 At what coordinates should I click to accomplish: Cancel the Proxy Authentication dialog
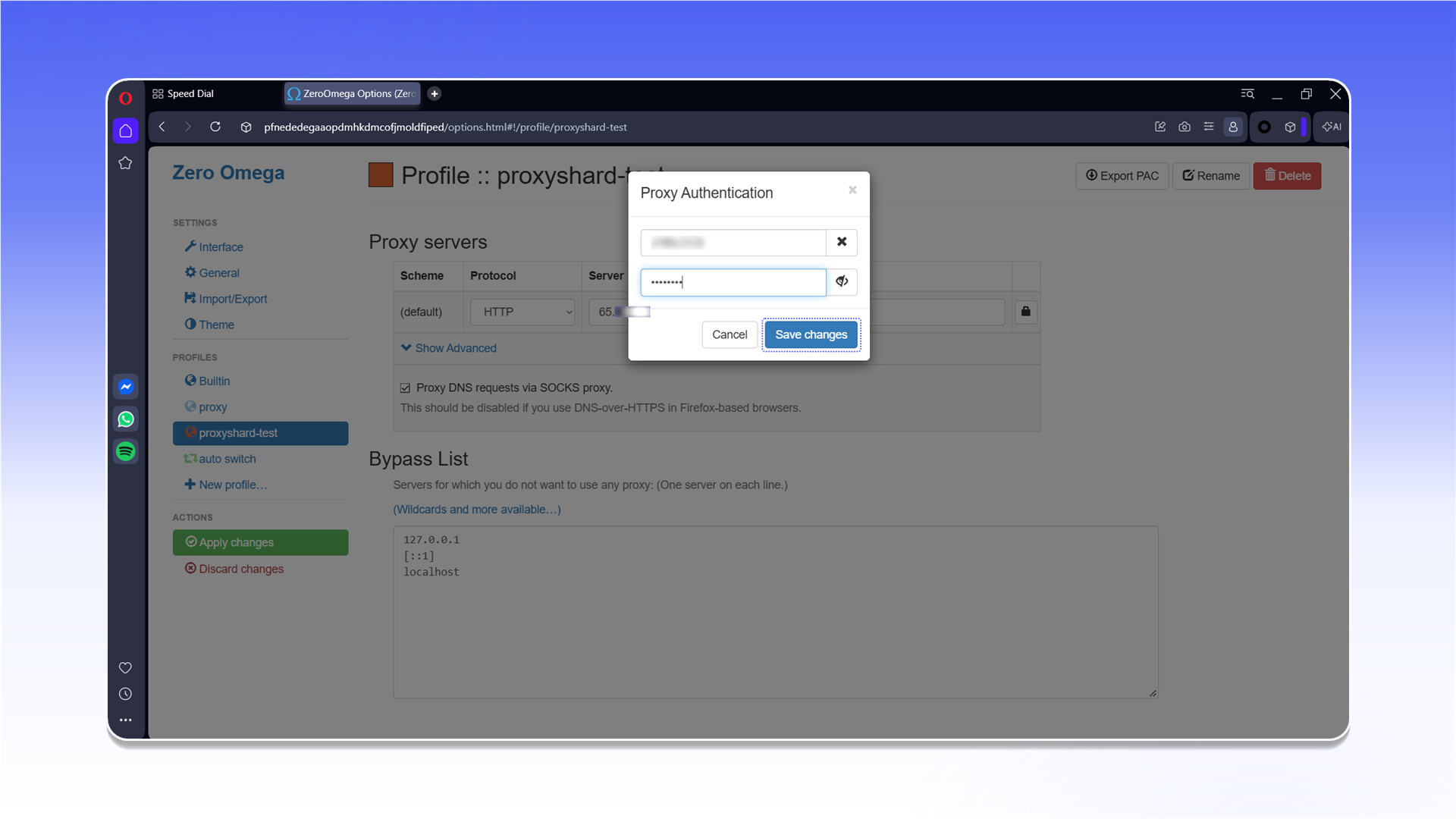tap(730, 334)
